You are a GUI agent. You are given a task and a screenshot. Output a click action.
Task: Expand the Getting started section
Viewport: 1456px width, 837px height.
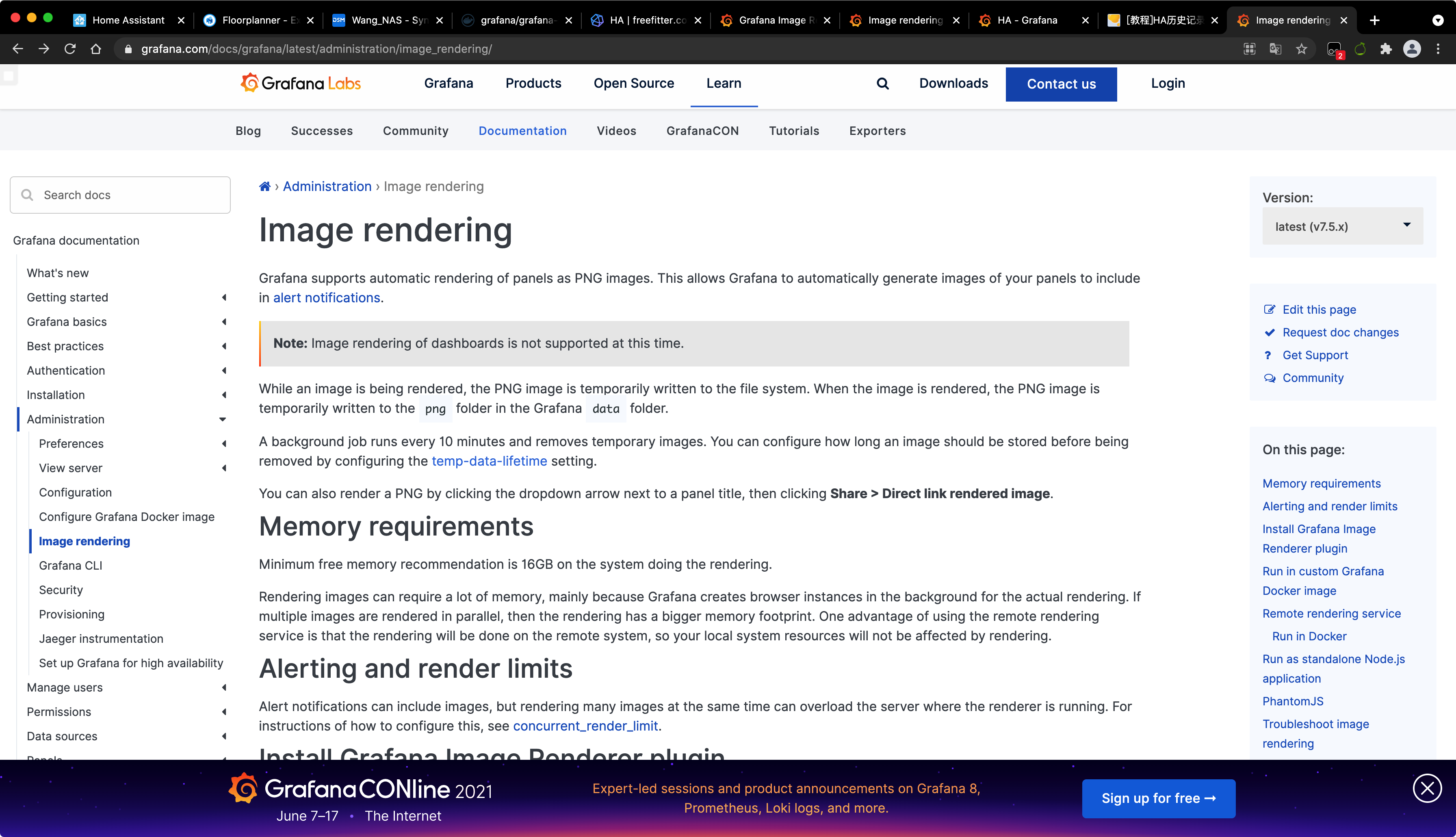pos(223,297)
